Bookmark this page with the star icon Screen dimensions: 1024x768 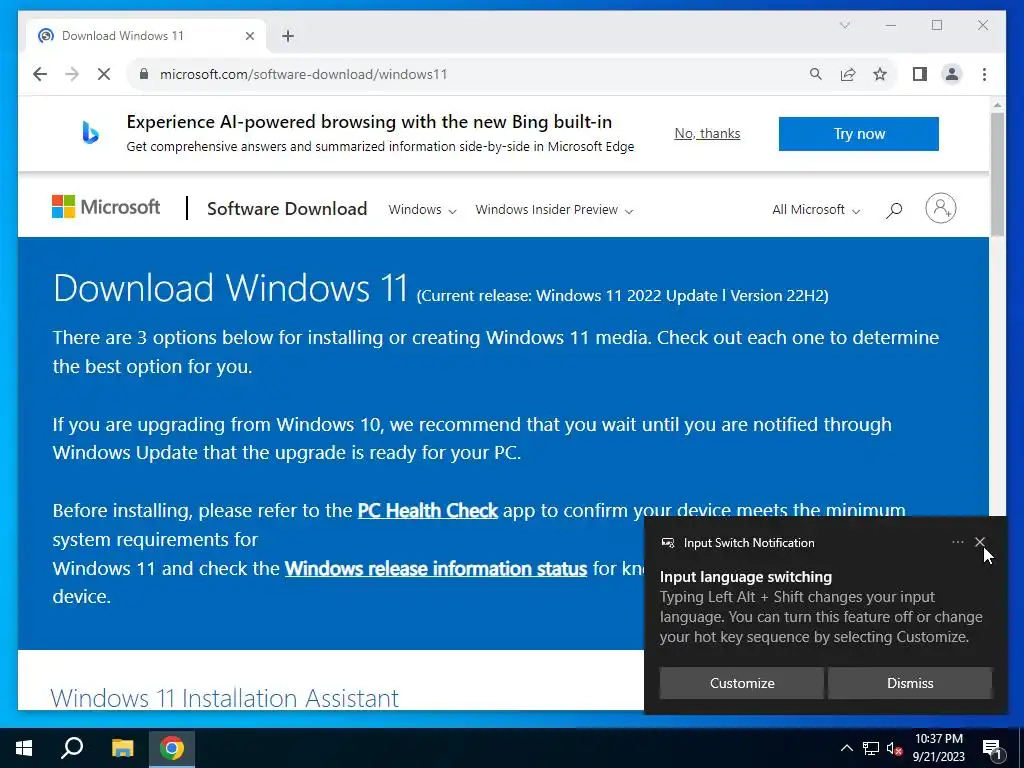click(880, 74)
